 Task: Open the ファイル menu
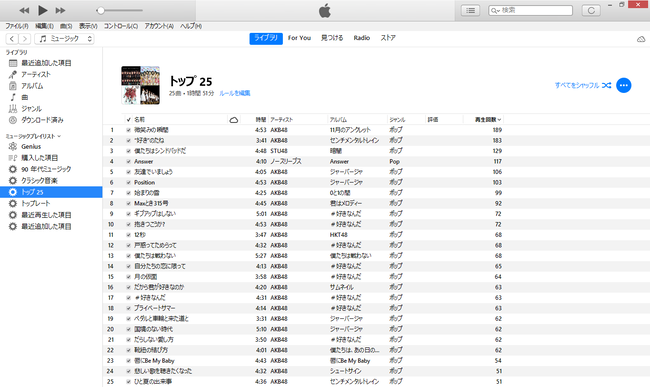click(x=17, y=26)
